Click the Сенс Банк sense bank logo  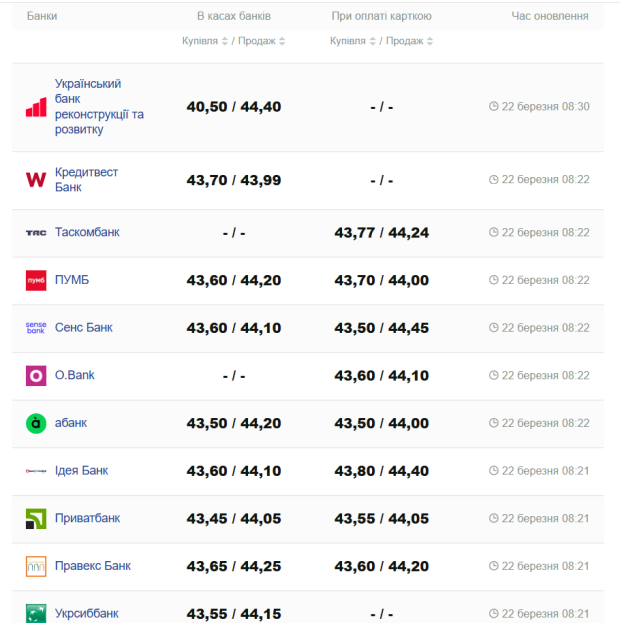point(36,328)
